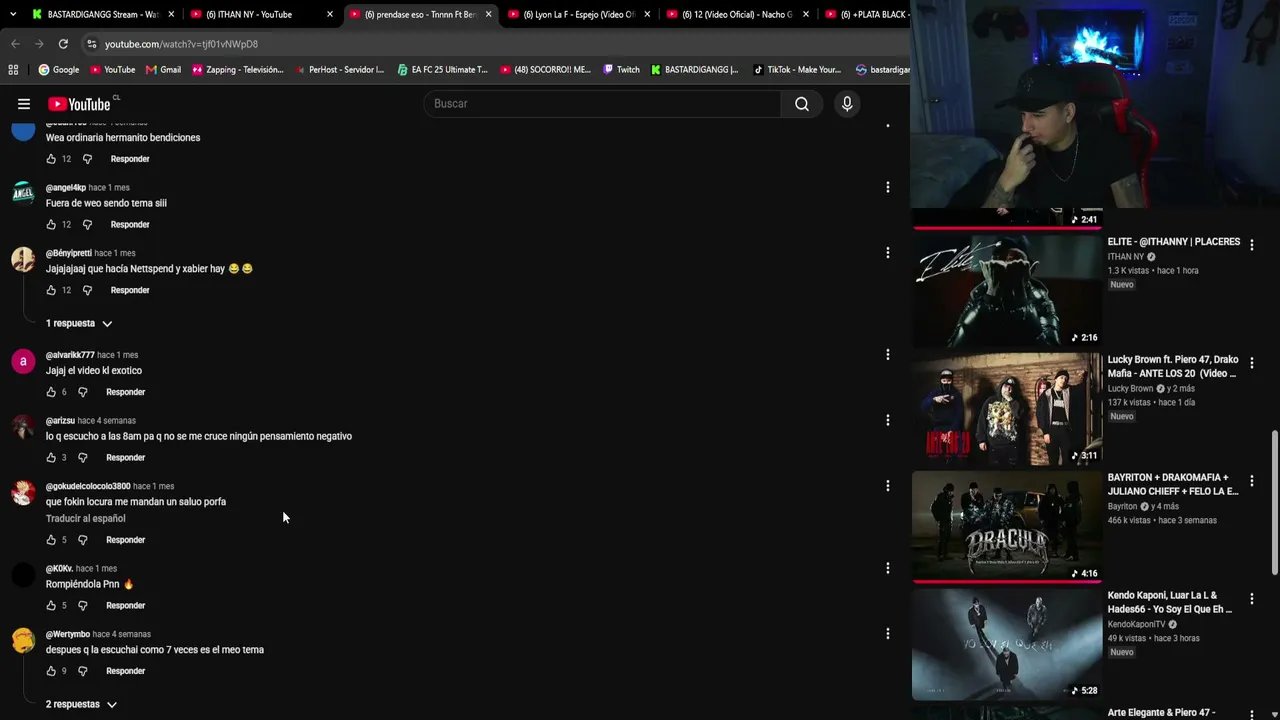Open @alvarikk777's profile avatar
1280x720 pixels.
pyautogui.click(x=23, y=362)
